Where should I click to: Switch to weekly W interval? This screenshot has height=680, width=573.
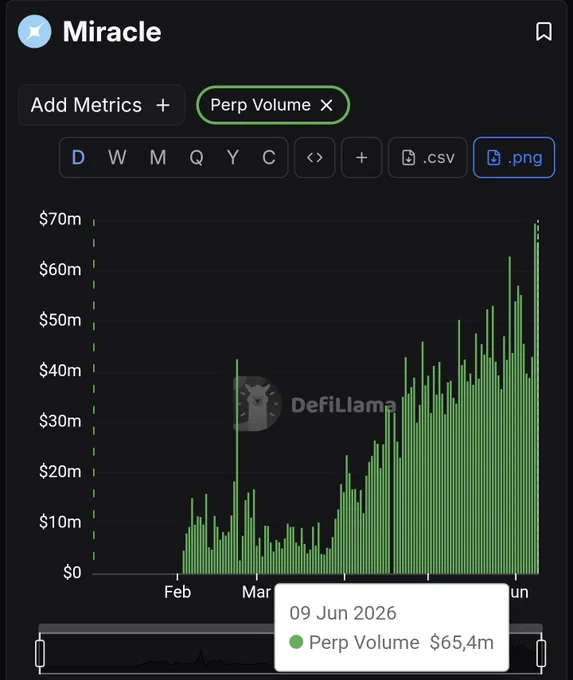[117, 157]
